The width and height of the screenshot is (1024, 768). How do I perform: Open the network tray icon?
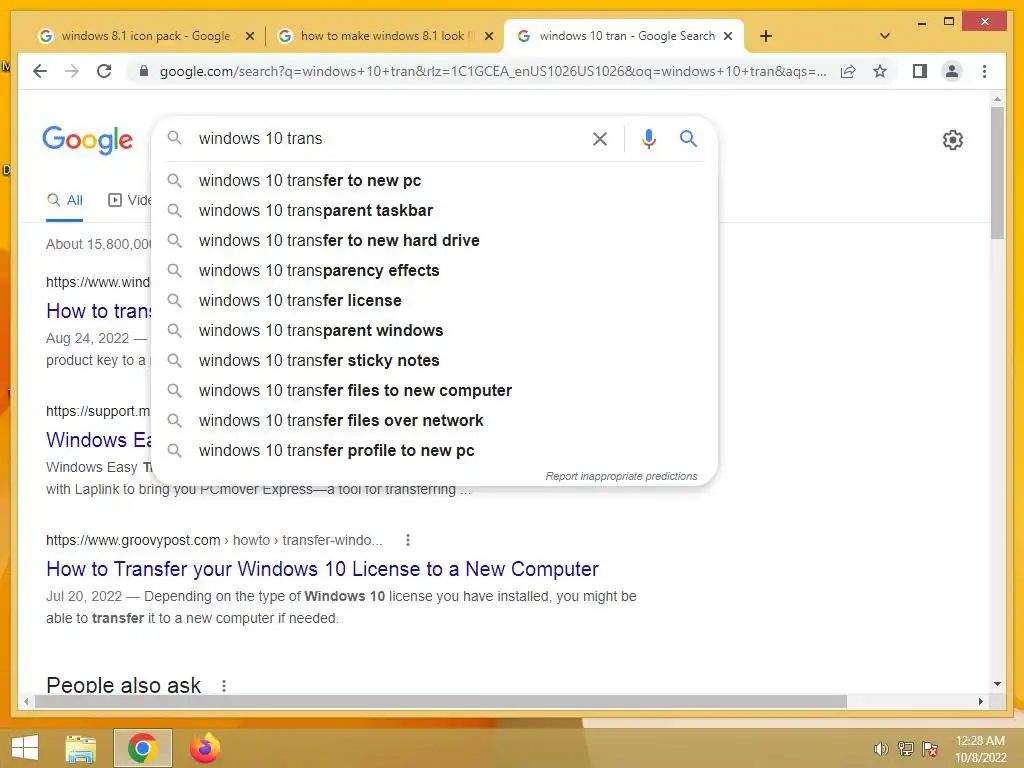906,749
